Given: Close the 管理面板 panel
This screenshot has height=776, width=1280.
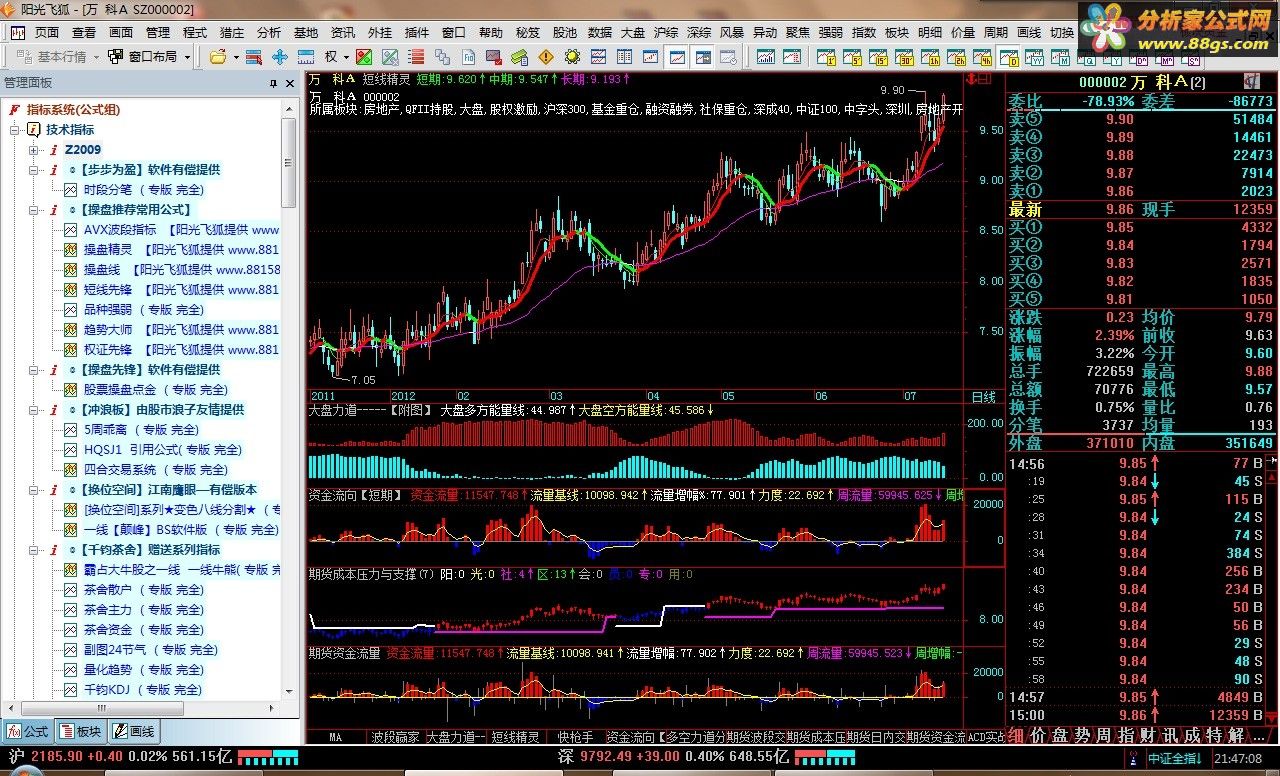Looking at the screenshot, I should [x=291, y=84].
